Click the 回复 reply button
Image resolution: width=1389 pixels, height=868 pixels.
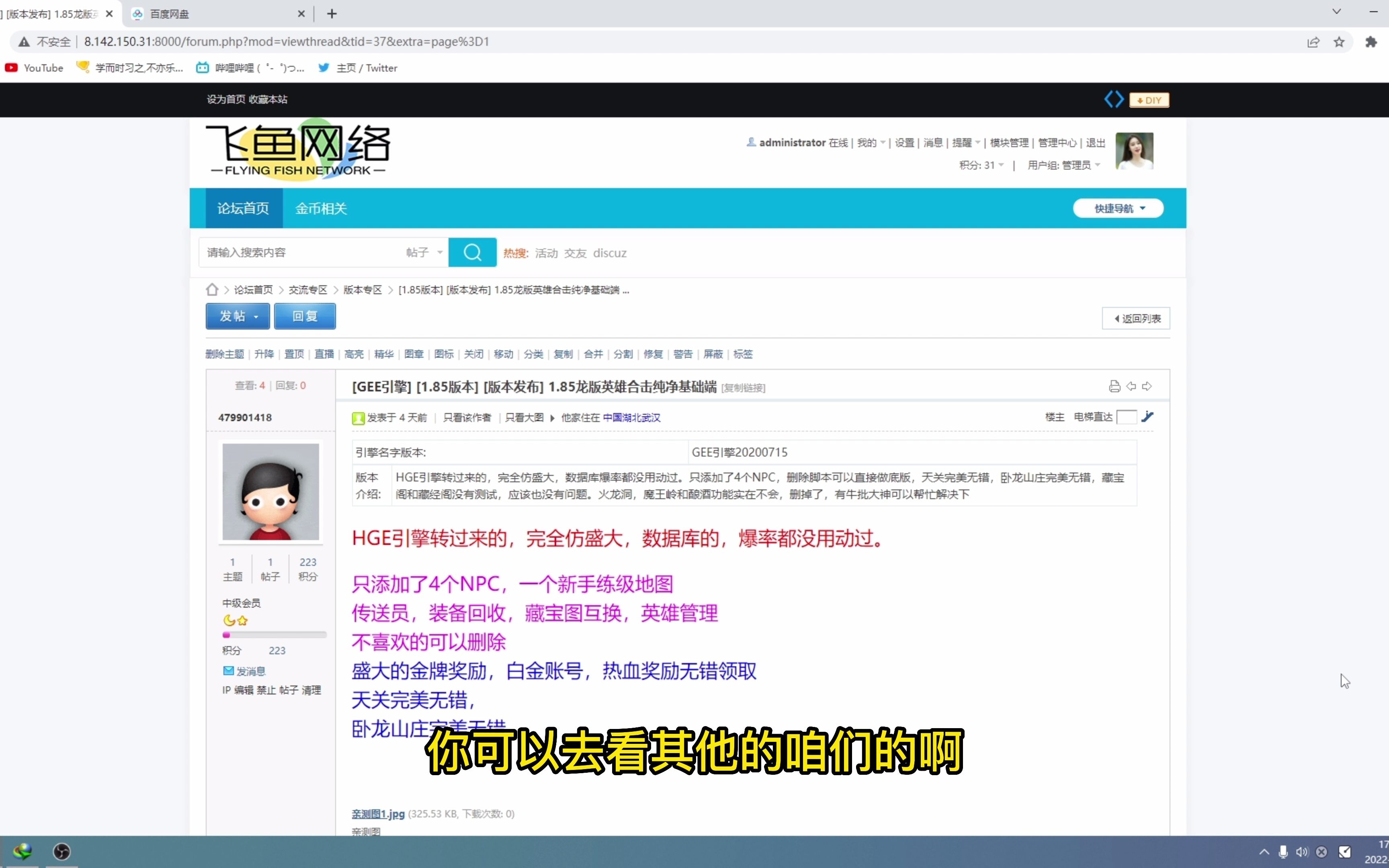tap(305, 316)
